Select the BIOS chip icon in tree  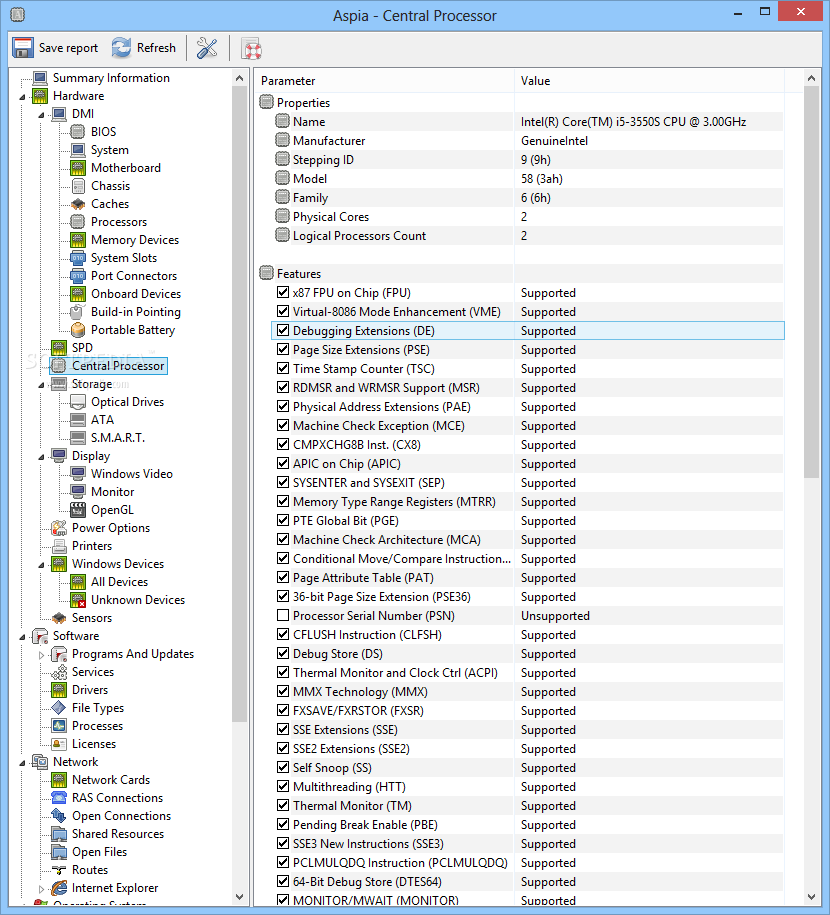[78, 132]
